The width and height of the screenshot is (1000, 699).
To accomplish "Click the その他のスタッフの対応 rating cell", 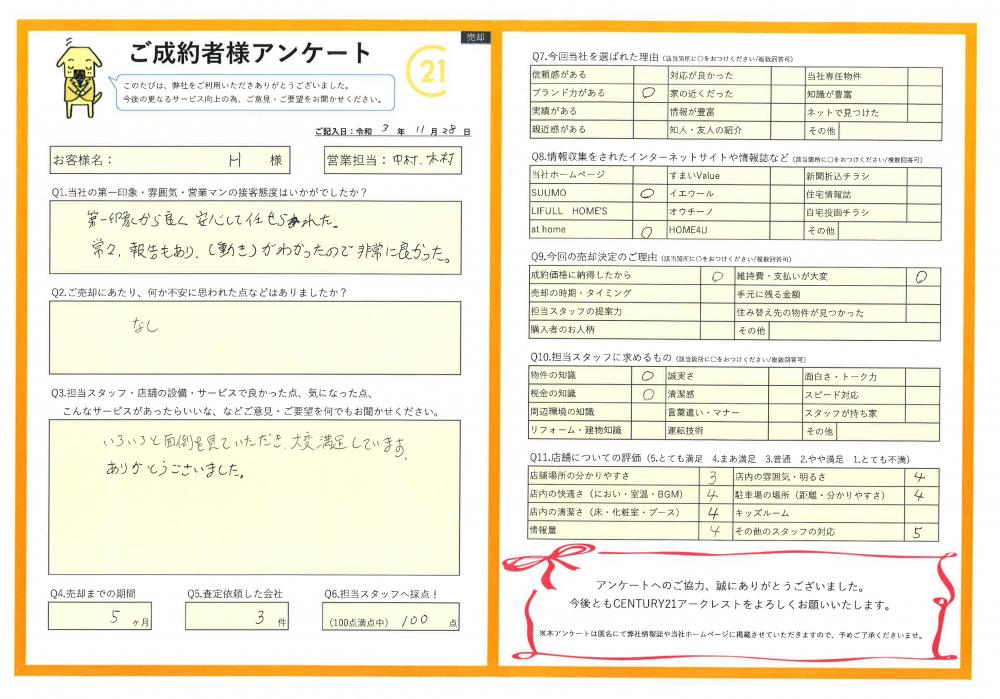I will tap(918, 532).
